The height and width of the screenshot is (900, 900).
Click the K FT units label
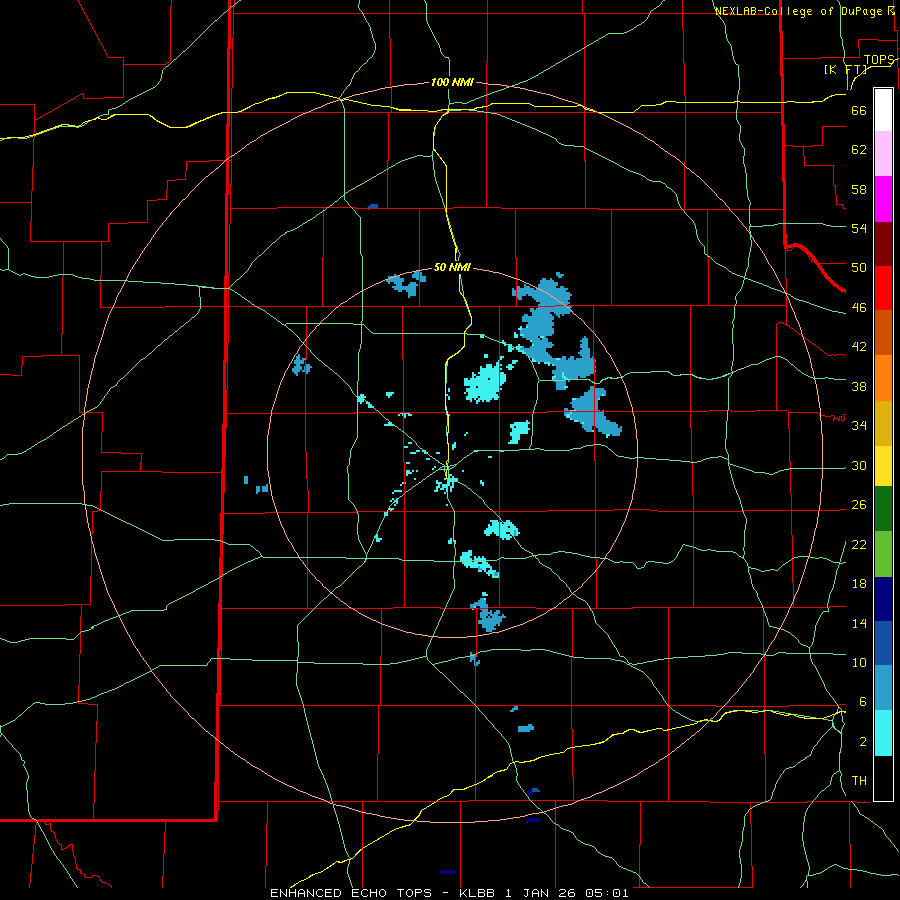click(x=845, y=69)
